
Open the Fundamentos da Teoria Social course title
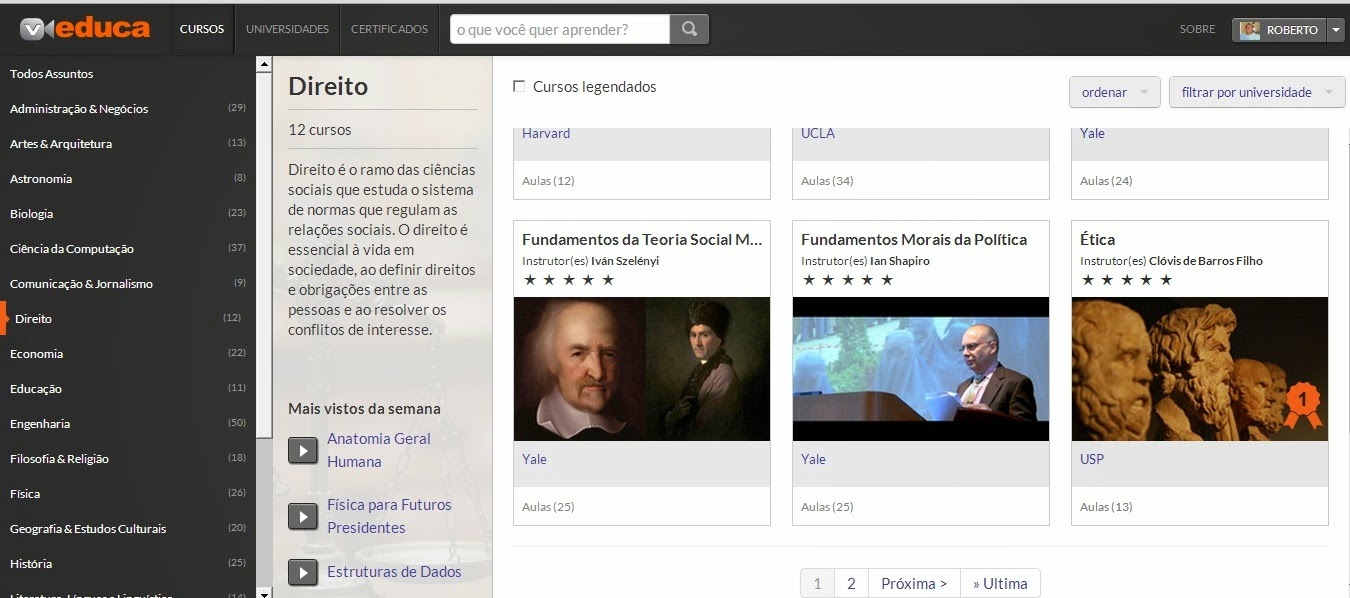pyautogui.click(x=642, y=240)
